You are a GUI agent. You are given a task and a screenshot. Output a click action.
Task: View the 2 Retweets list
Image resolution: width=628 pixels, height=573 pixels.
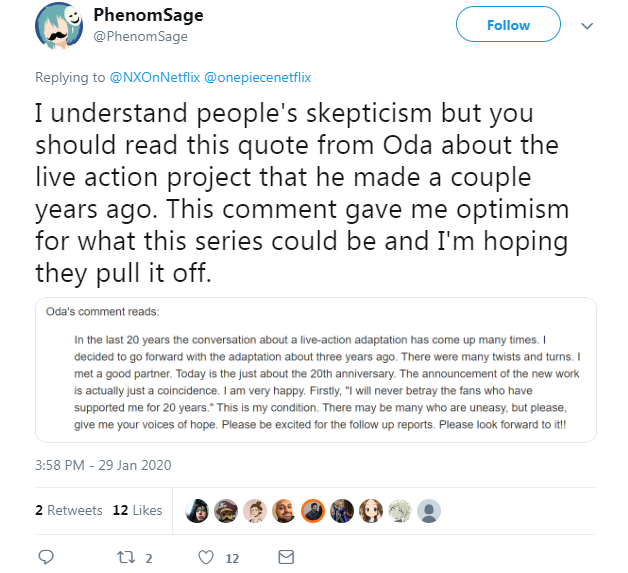click(68, 510)
